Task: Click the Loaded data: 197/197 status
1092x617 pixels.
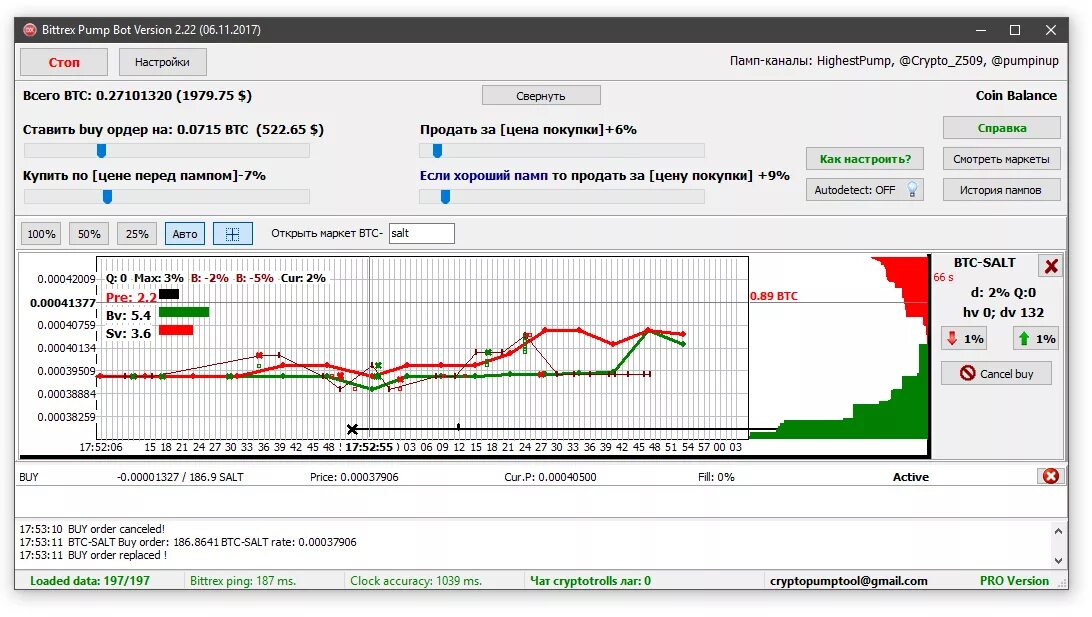Action: click(x=90, y=581)
